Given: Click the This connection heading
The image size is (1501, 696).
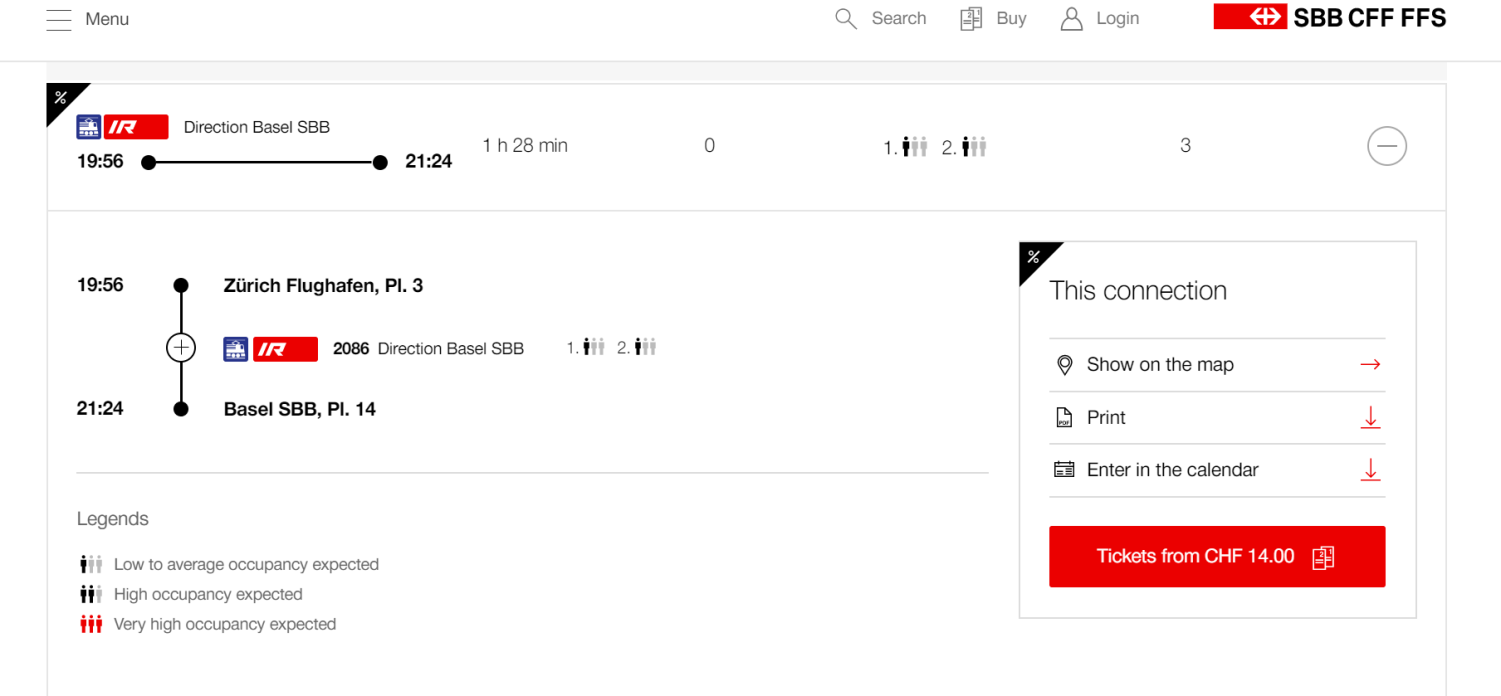Looking at the screenshot, I should [1138, 291].
